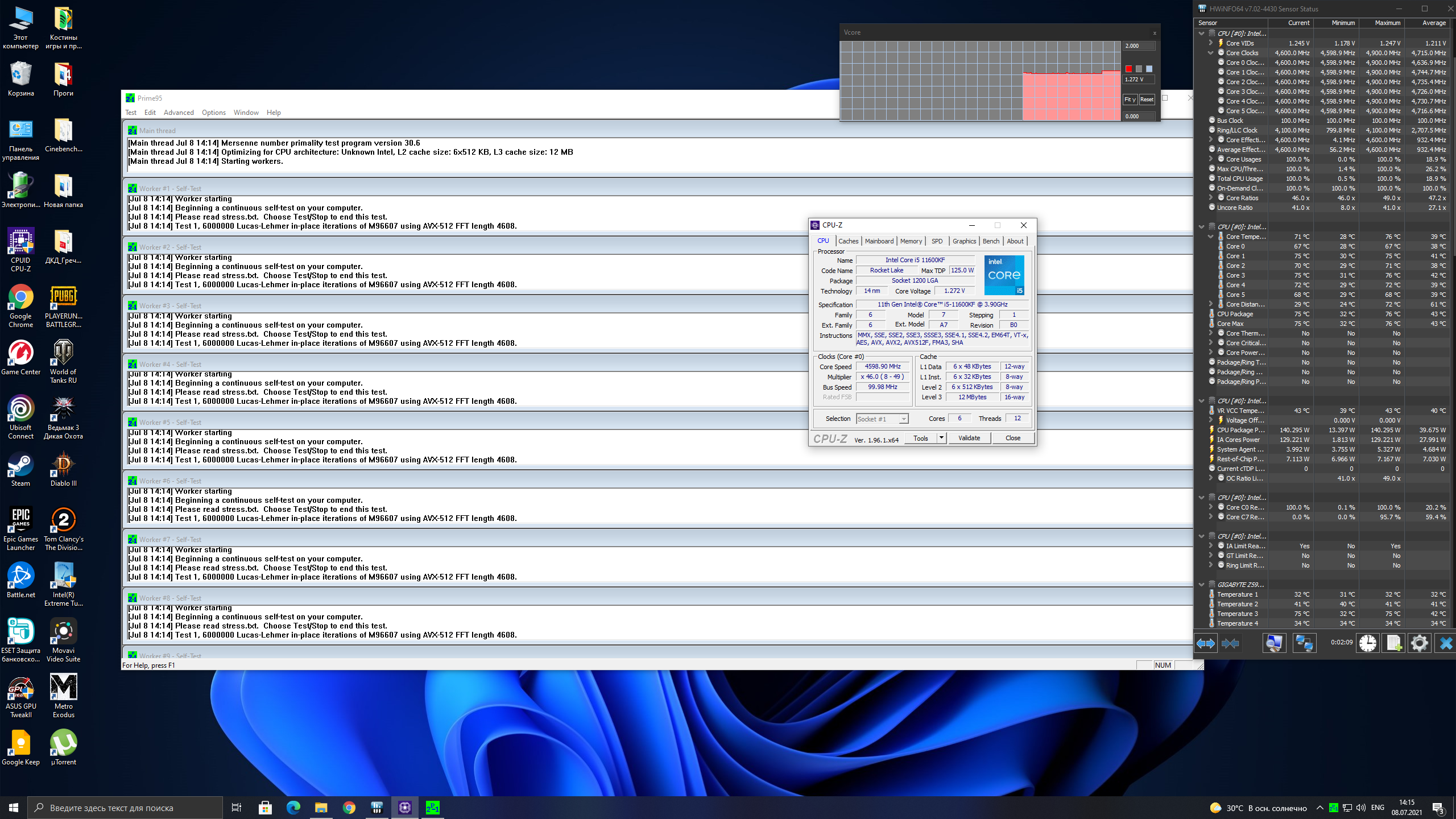Click HWiNFO logging start sheet icon
Screen dimensions: 1456x819
[1393, 643]
